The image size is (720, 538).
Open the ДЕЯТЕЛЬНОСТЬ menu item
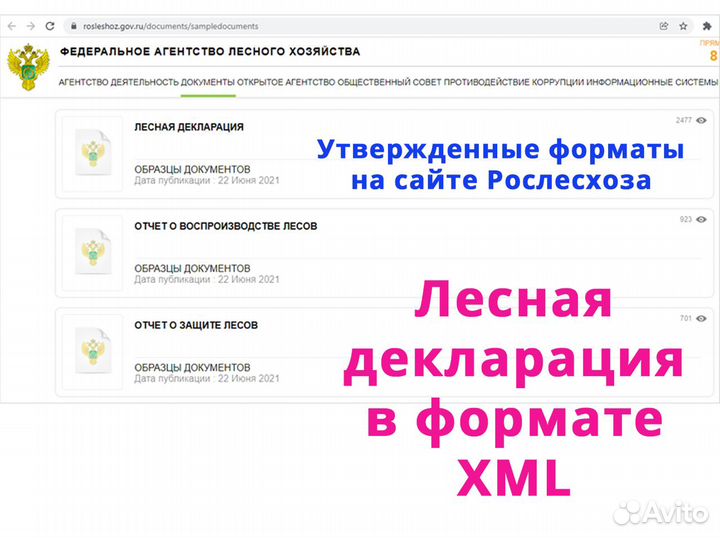[x=145, y=82]
